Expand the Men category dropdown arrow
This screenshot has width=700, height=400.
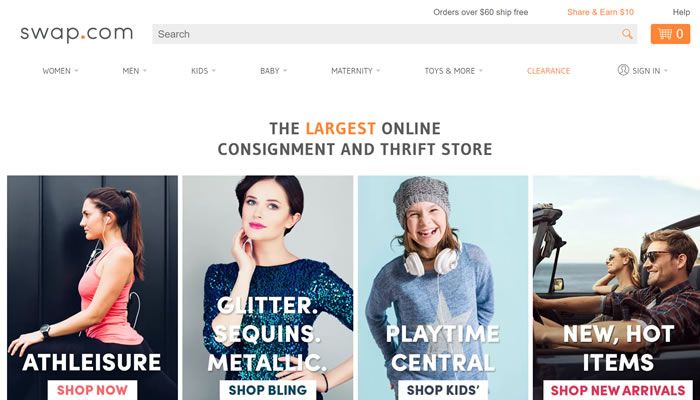[x=145, y=71]
